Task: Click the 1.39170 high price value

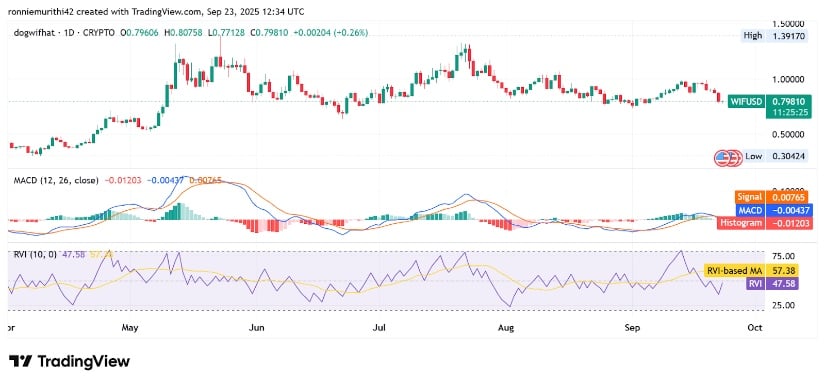Action: click(x=786, y=36)
